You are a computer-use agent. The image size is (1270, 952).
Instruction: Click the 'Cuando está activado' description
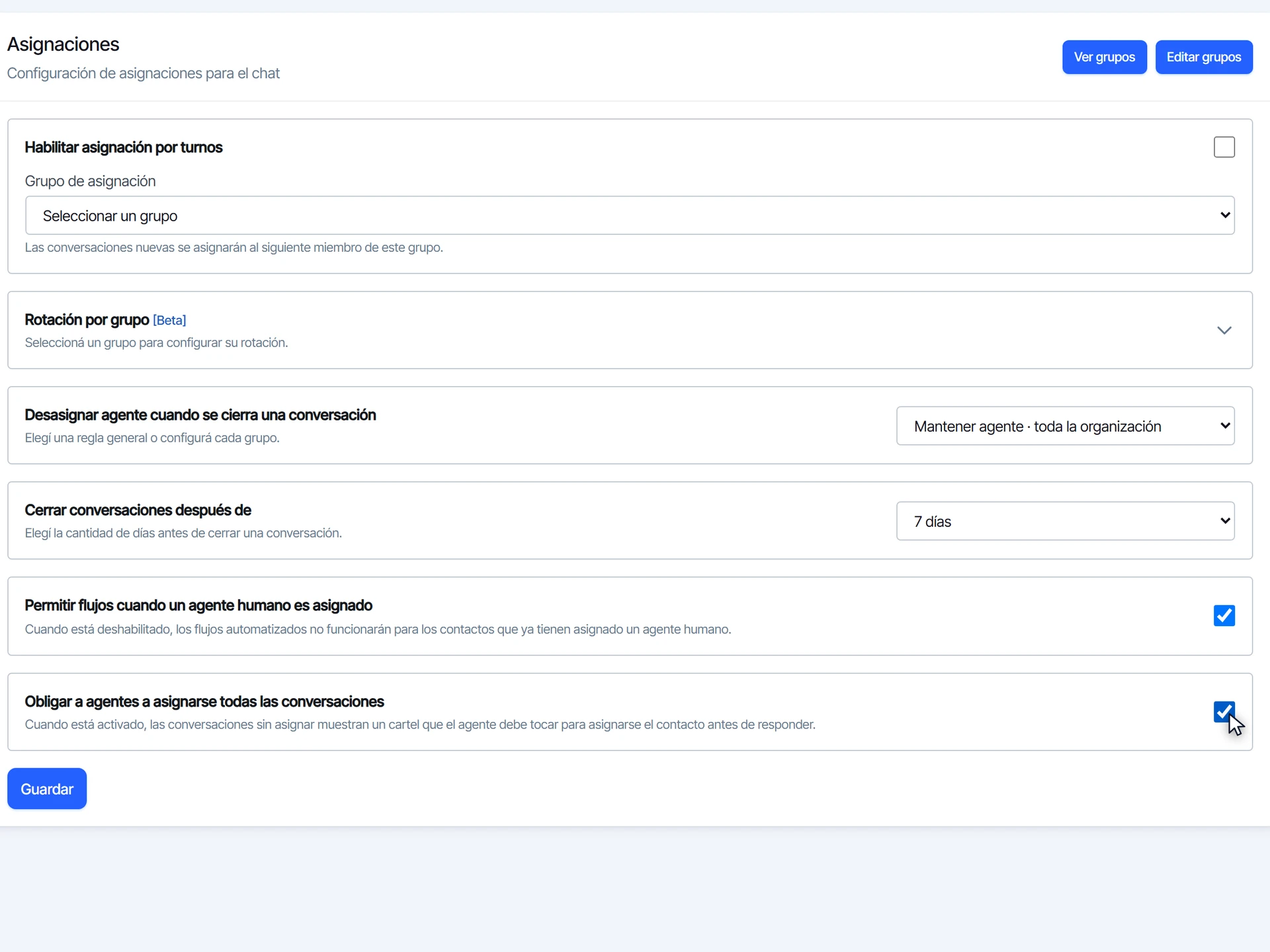coord(420,725)
